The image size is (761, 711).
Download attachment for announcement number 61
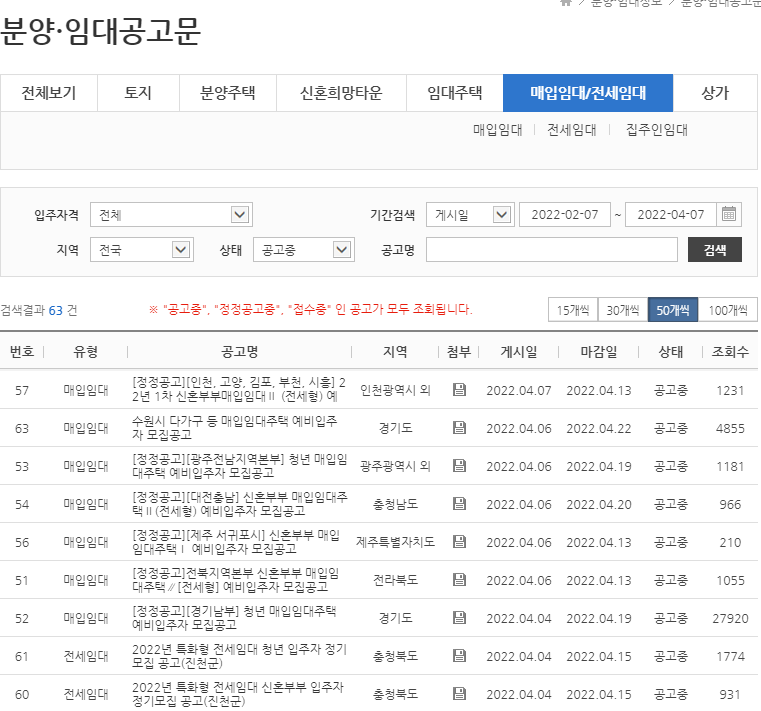click(x=459, y=656)
